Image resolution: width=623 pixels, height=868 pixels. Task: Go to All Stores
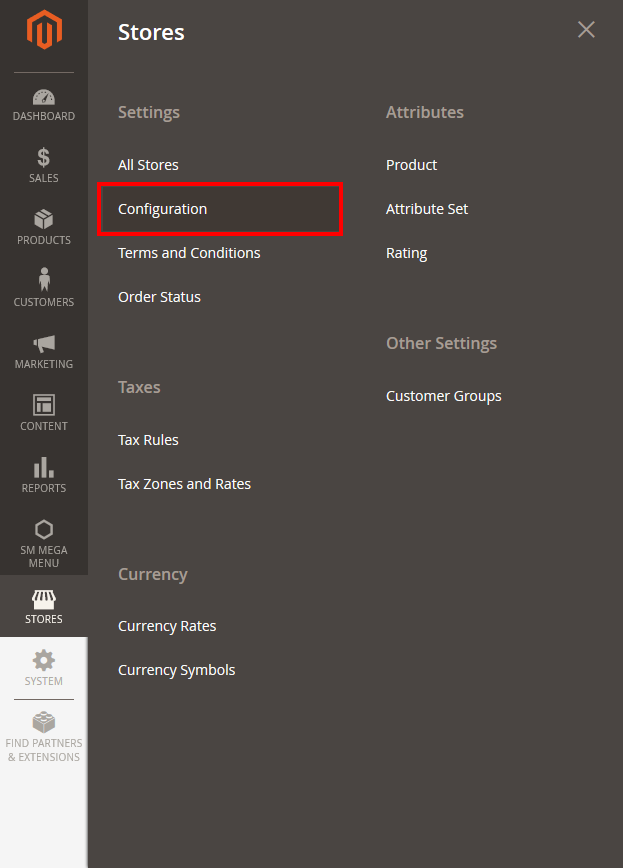(x=148, y=165)
